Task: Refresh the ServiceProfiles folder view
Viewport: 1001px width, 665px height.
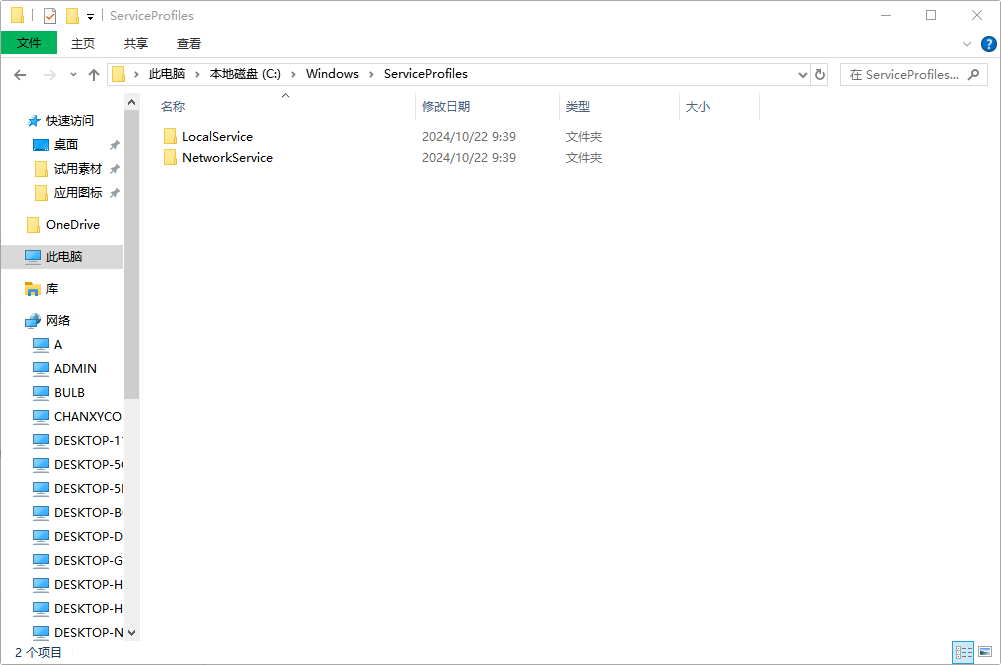Action: pyautogui.click(x=820, y=75)
